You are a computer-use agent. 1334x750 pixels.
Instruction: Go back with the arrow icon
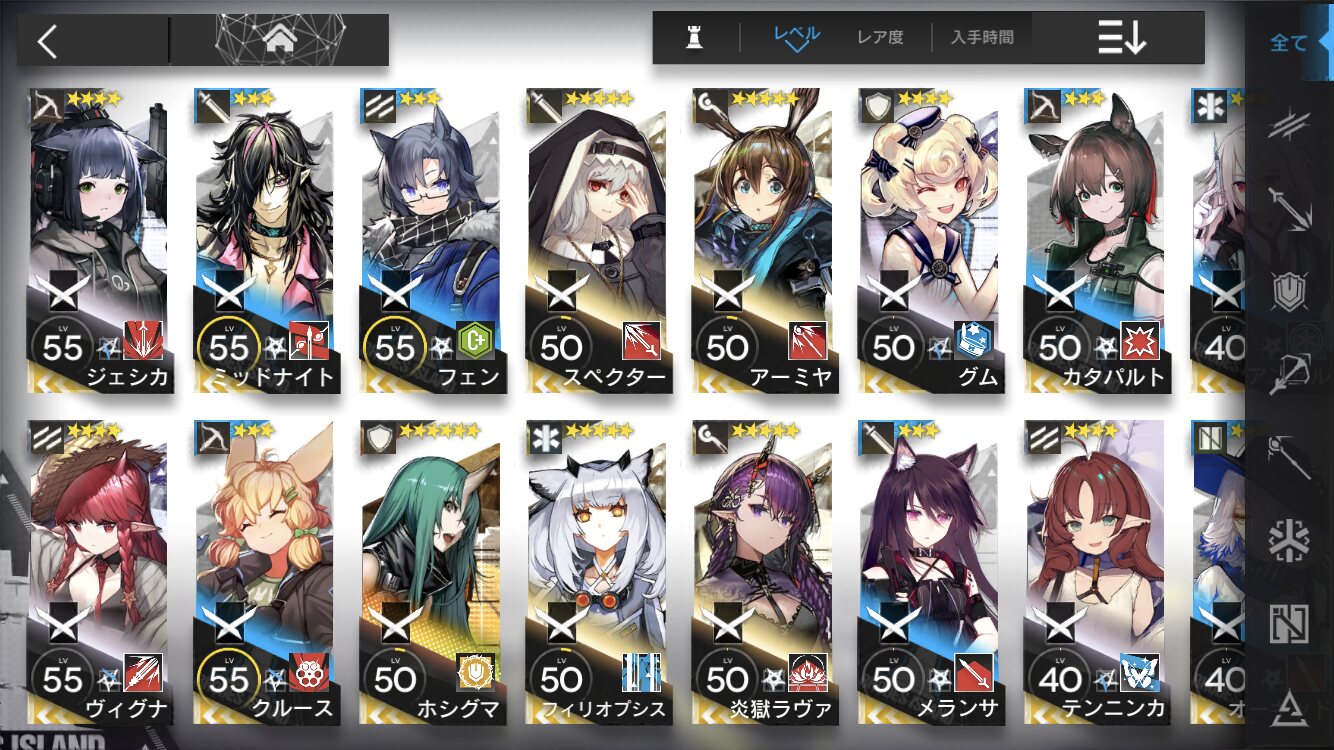tap(48, 41)
